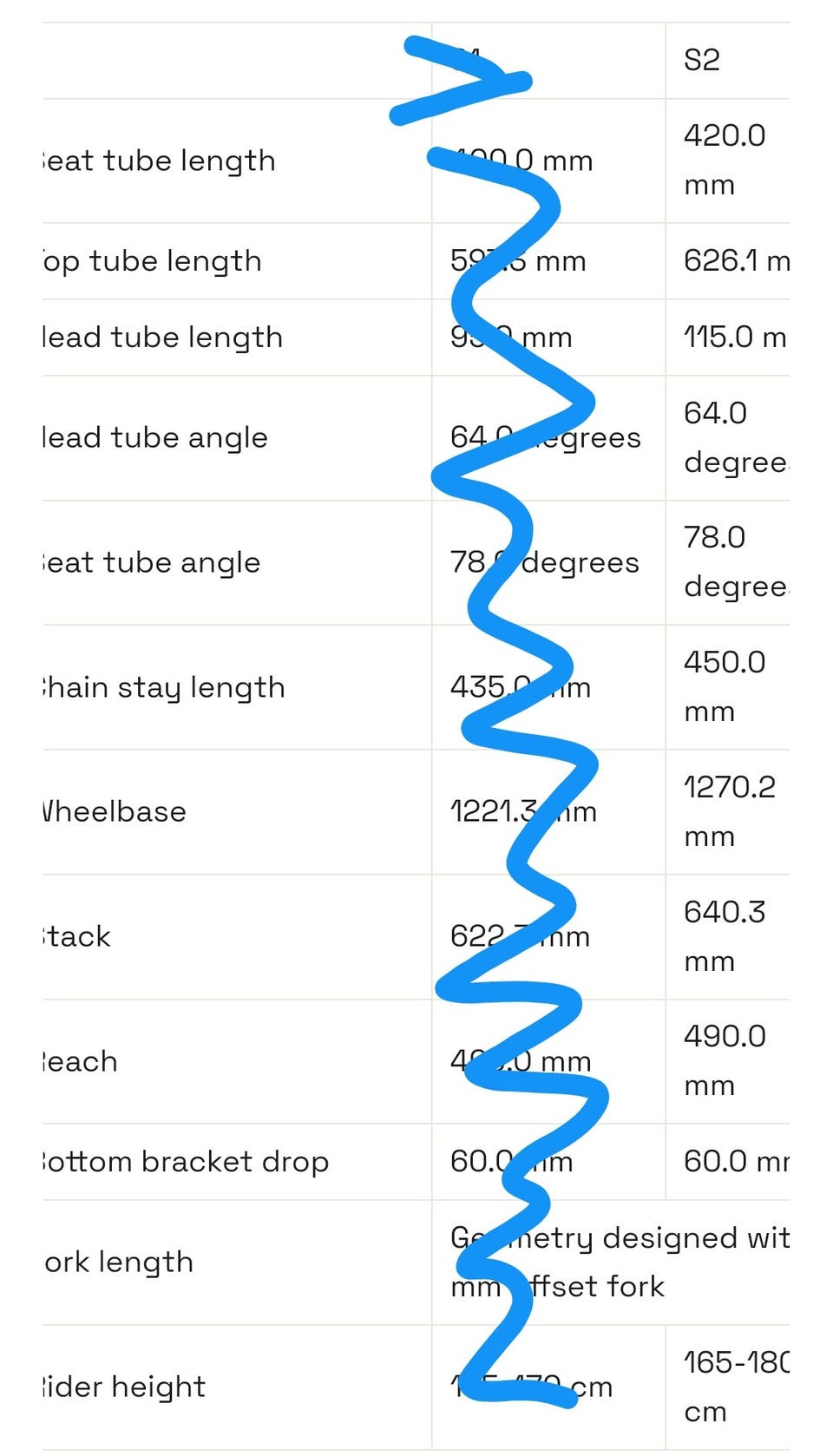Select the 490.0 mm reach value
Image resolution: width=833 pixels, height=1456 pixels.
point(725,1060)
